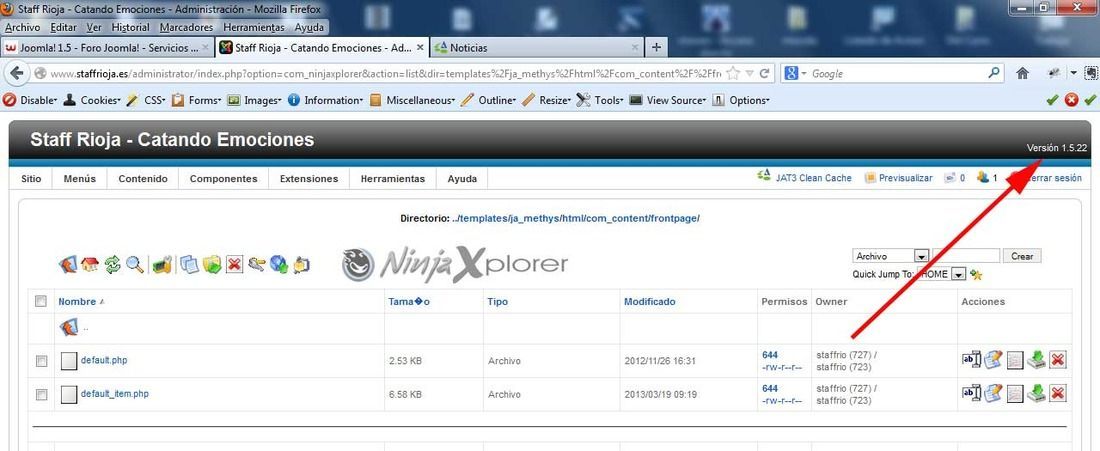
Task: Select the move files folder icon
Action: (x=212, y=264)
